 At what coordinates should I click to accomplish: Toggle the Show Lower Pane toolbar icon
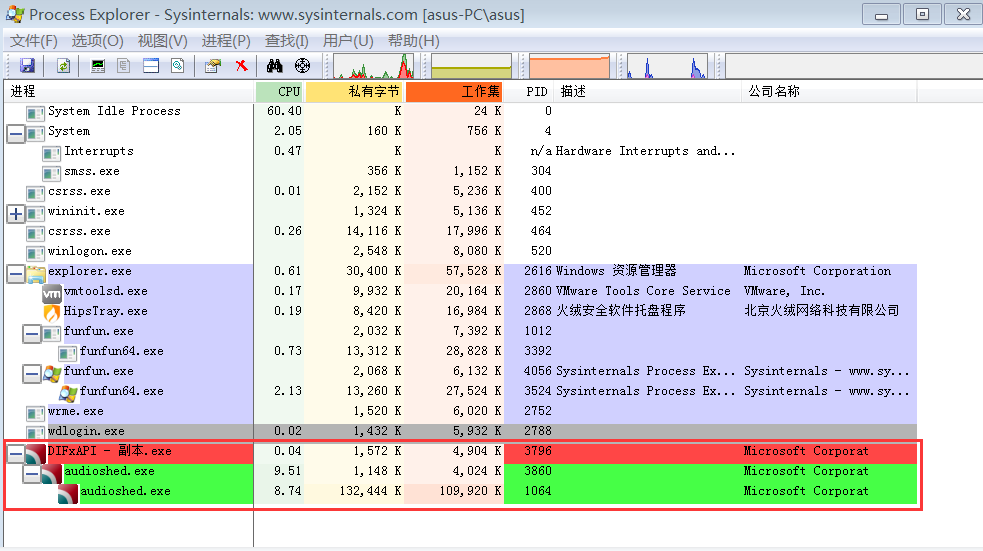[151, 65]
